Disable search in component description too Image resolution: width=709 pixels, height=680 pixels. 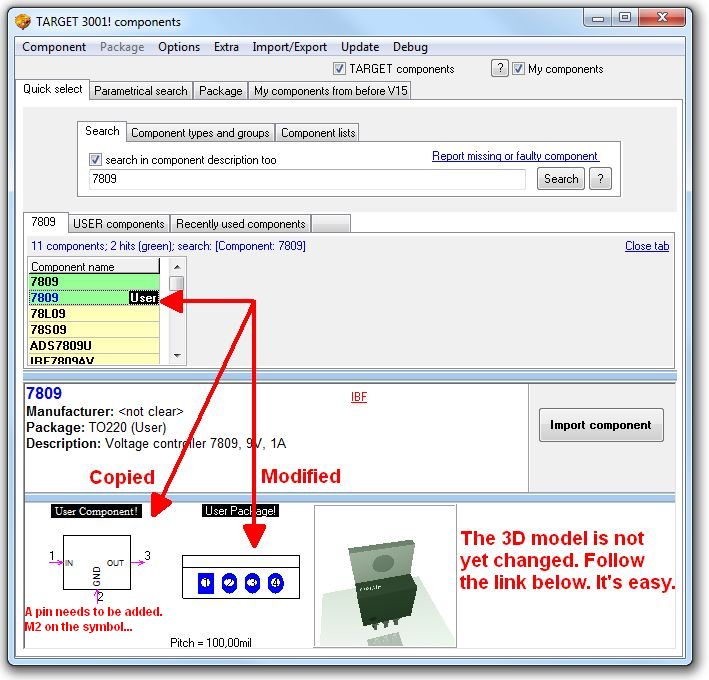[96, 160]
